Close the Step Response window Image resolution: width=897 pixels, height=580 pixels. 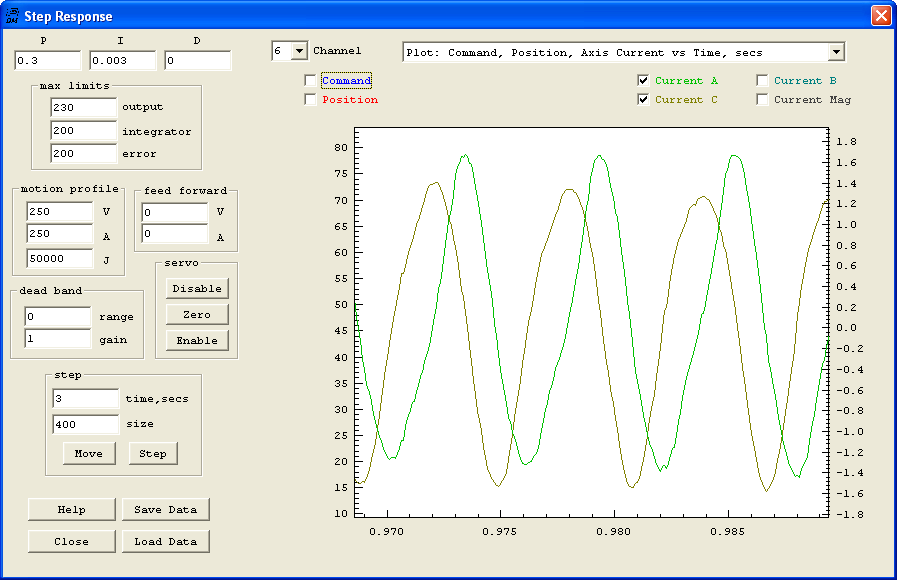[x=880, y=16]
